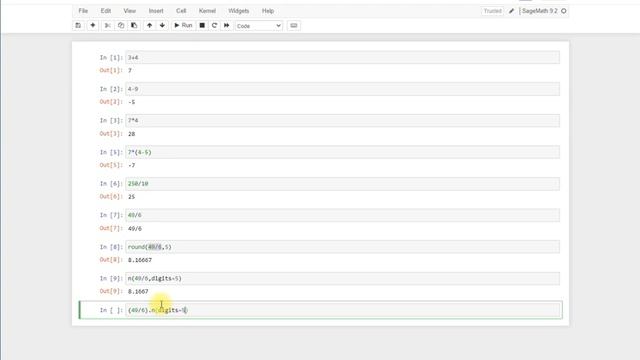Click the In [1] prompt label
Viewport: 640px width, 360px height.
tap(111, 58)
